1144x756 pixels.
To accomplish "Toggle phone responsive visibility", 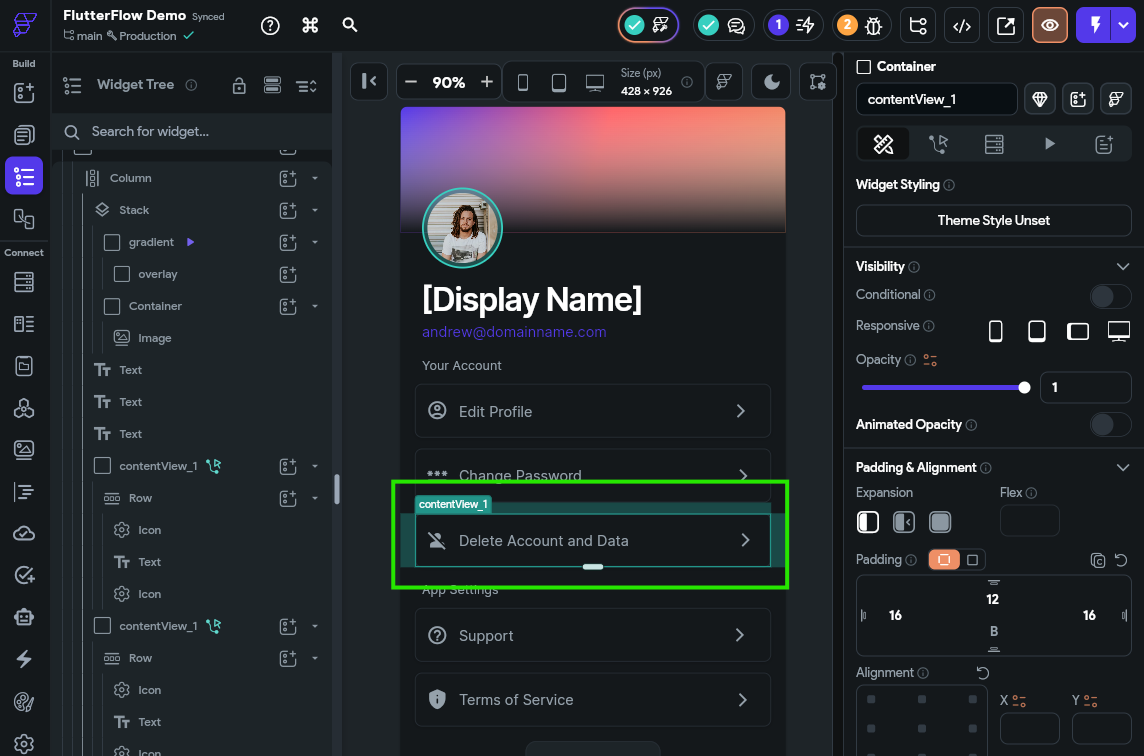I will [x=995, y=331].
